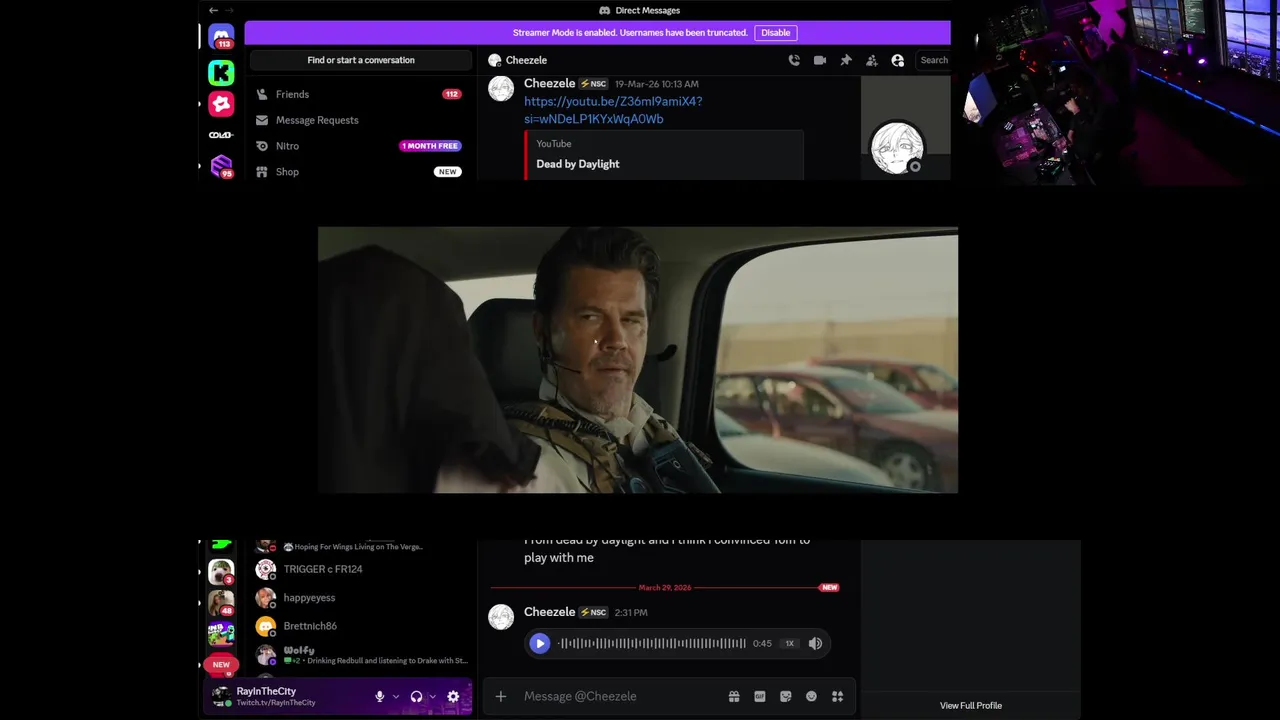Open the COLO server icon
1280x720 pixels.
(221, 135)
